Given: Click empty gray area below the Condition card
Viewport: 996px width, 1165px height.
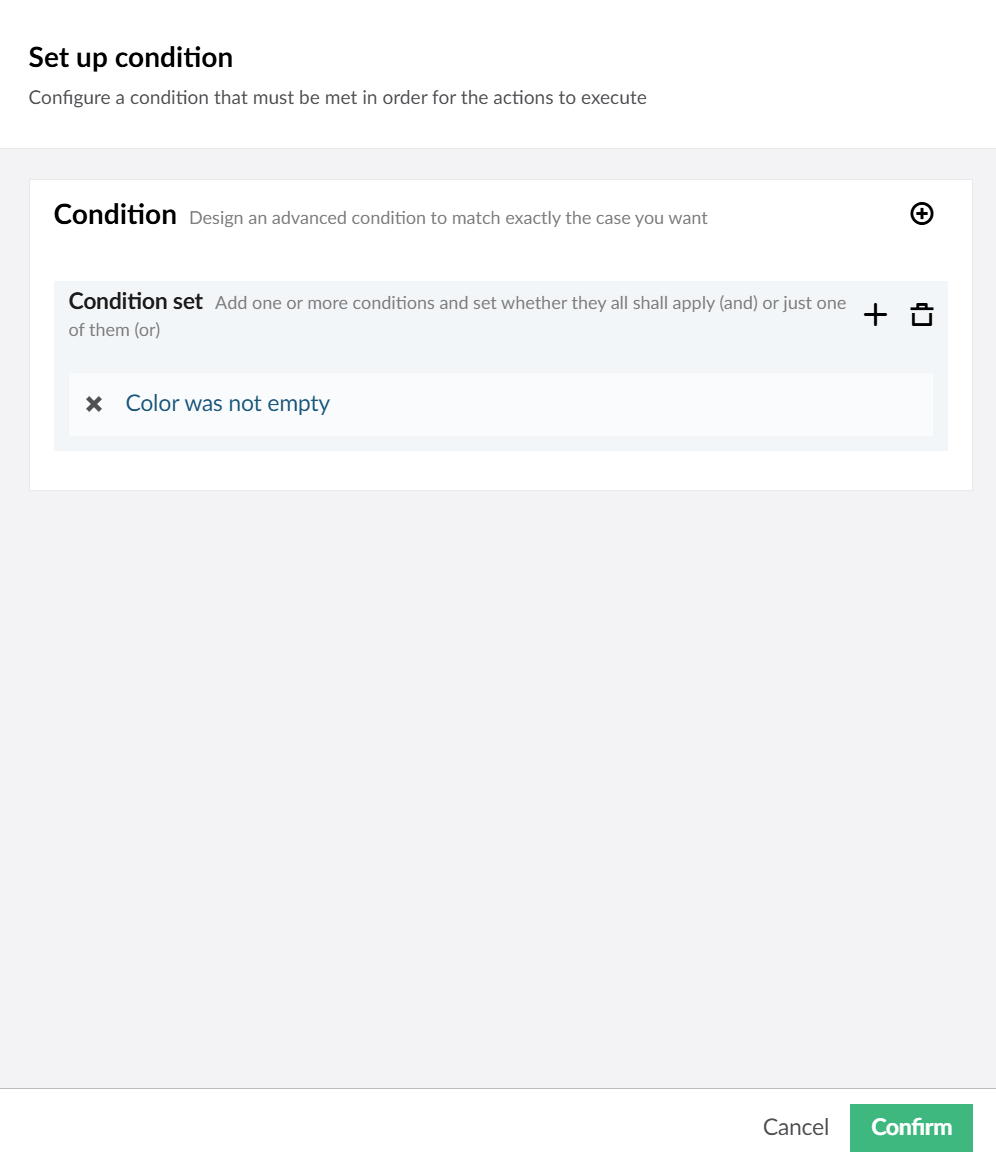Looking at the screenshot, I should 498,788.
